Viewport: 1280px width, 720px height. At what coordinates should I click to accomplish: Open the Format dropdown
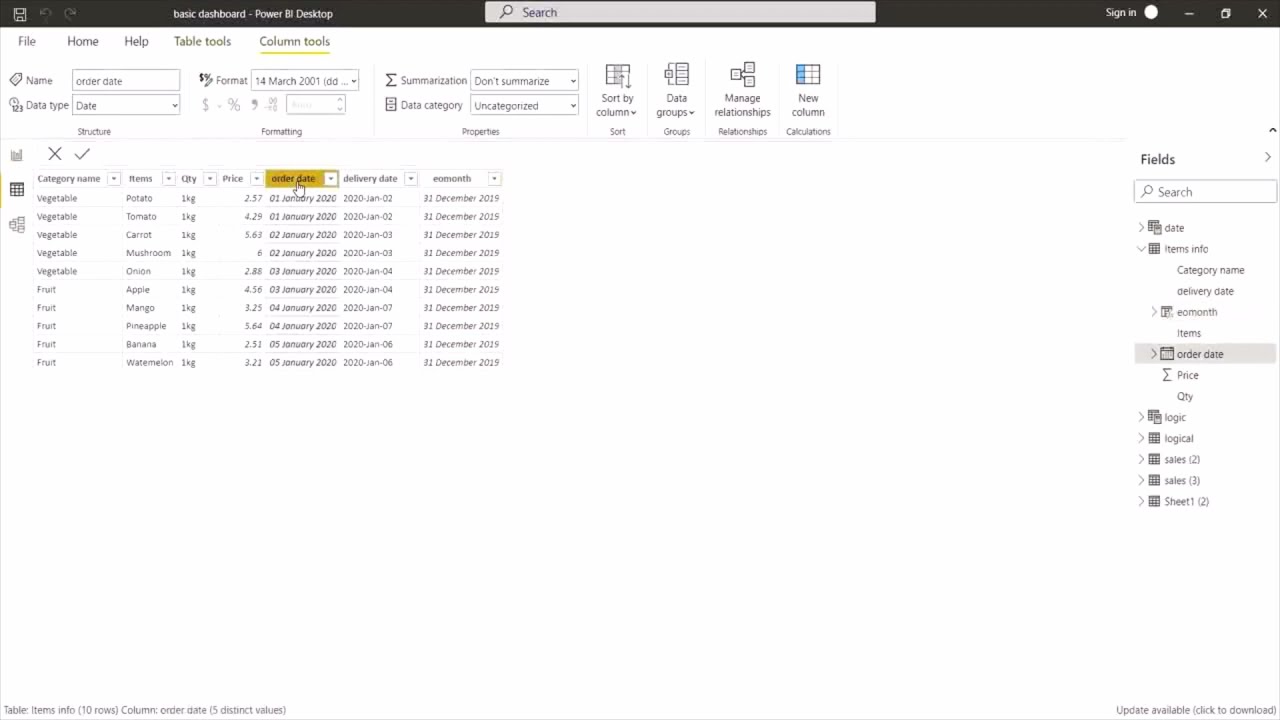(x=305, y=81)
